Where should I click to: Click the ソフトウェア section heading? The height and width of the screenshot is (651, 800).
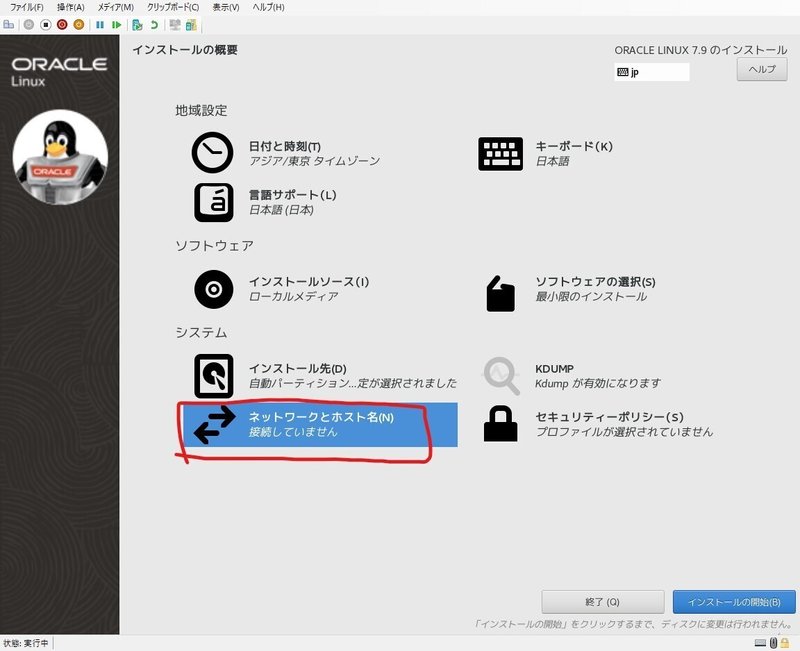click(x=214, y=246)
